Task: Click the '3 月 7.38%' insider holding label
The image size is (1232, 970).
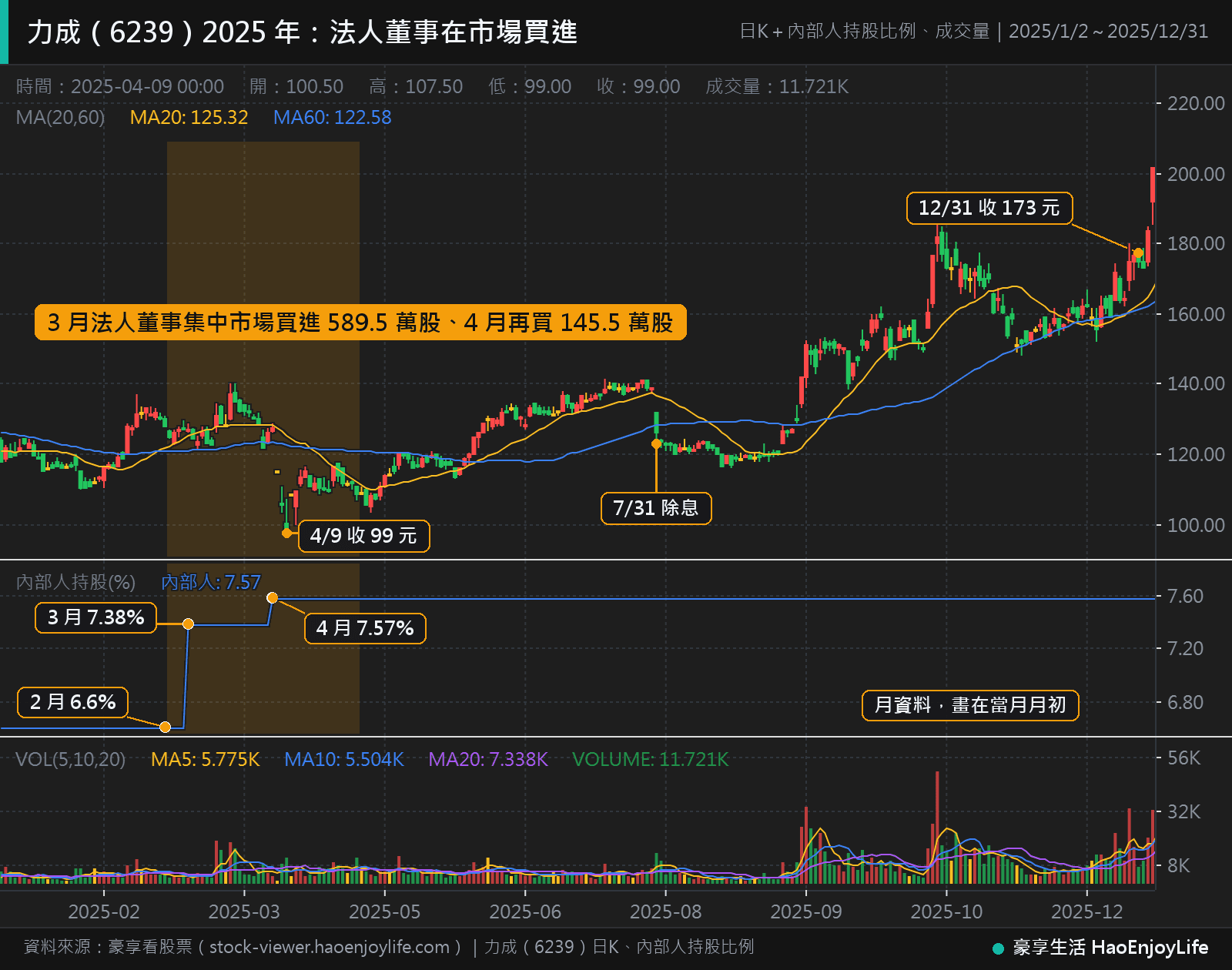Action: (x=95, y=617)
